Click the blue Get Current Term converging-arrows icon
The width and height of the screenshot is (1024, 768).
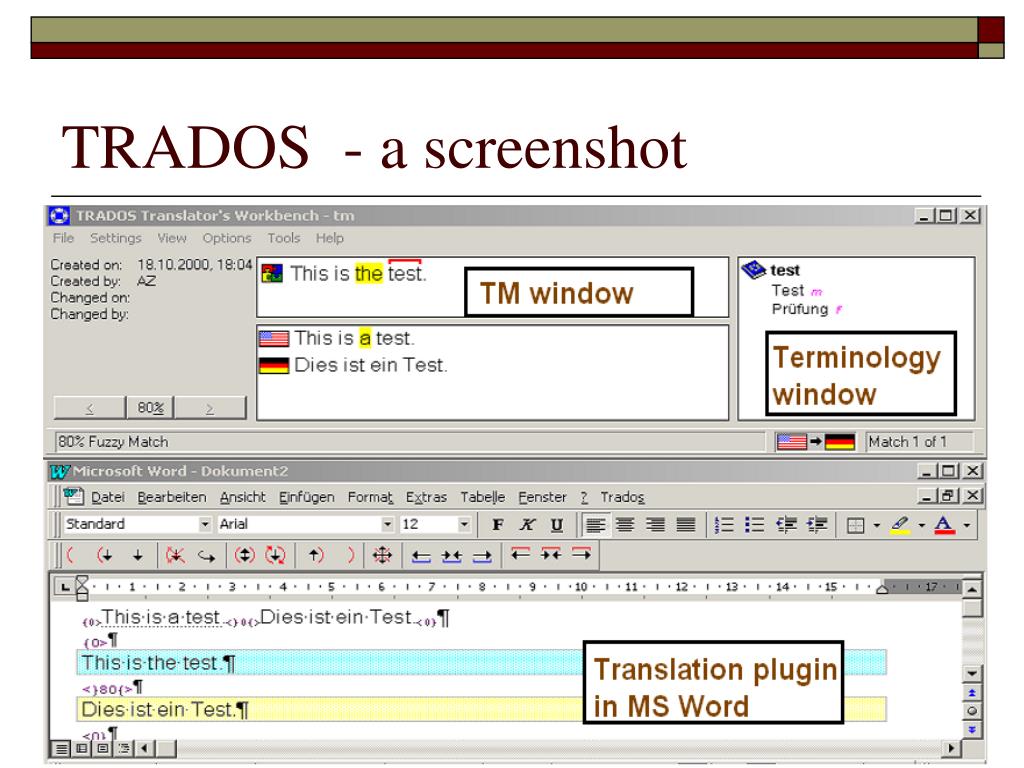tap(451, 556)
